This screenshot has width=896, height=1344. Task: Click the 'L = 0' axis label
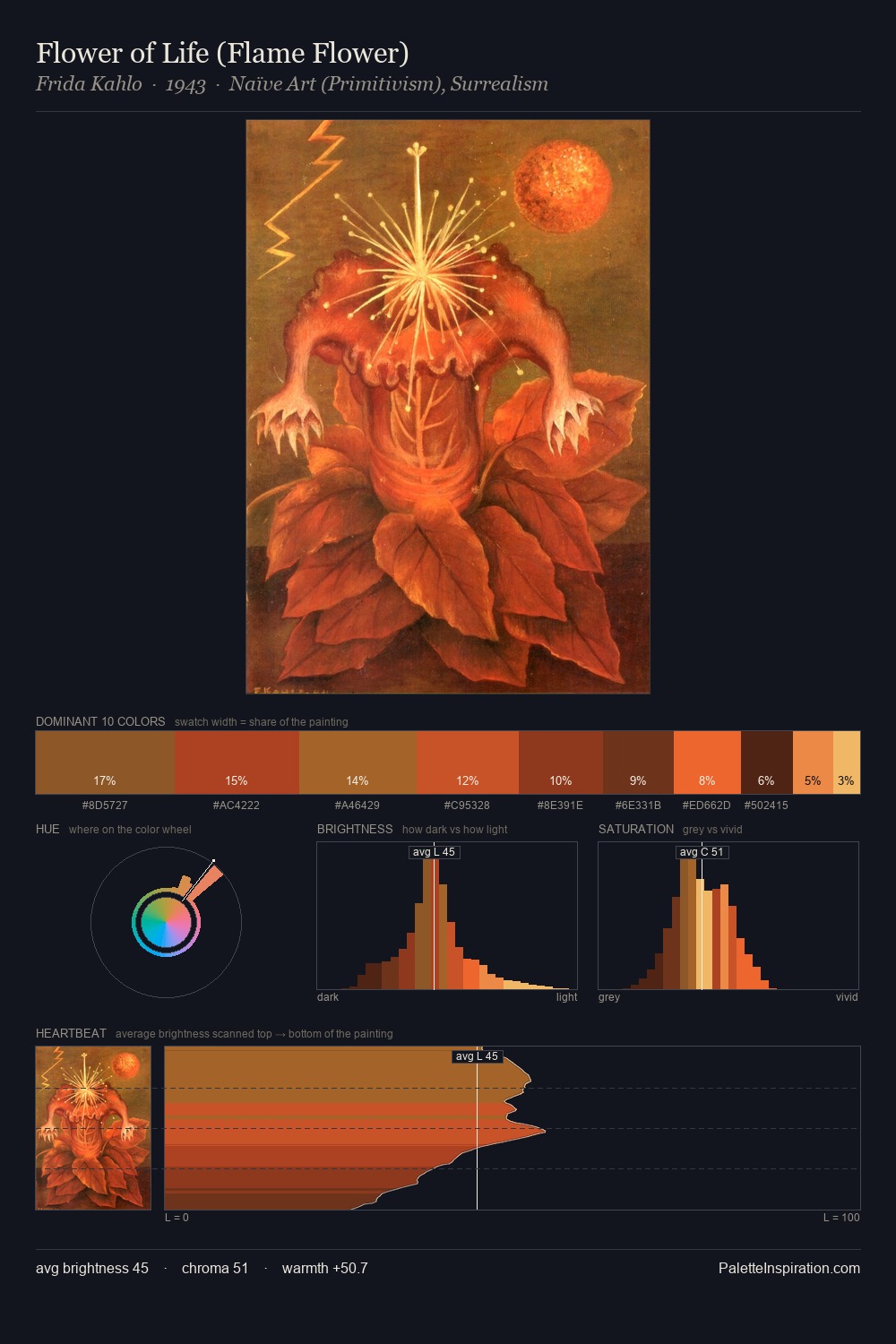point(177,1218)
